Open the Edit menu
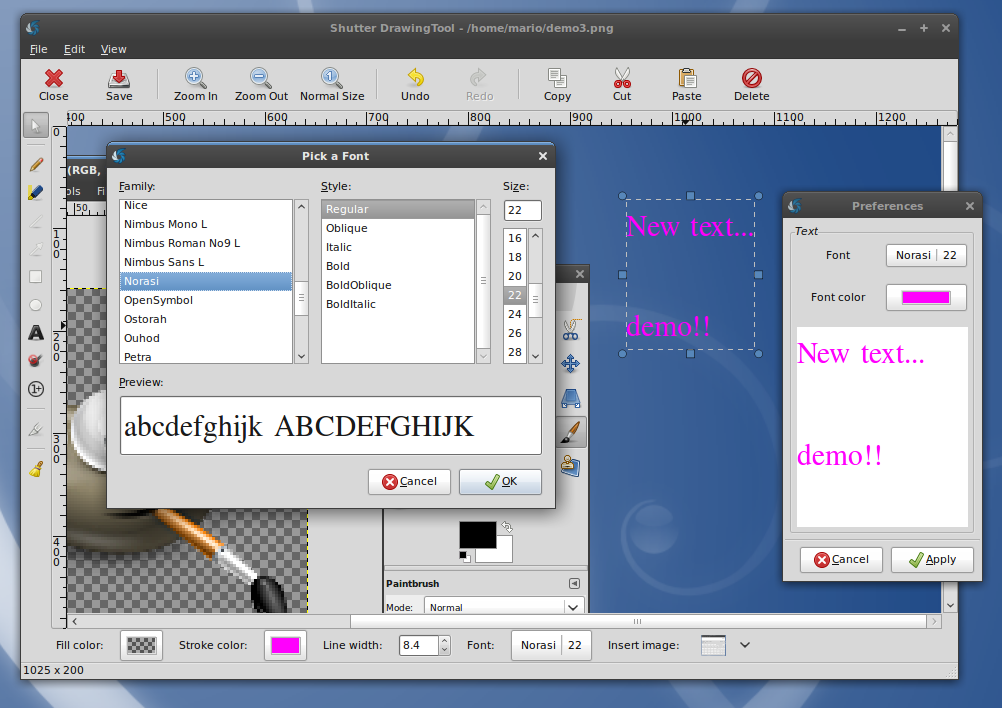Image resolution: width=1002 pixels, height=708 pixels. [x=74, y=49]
